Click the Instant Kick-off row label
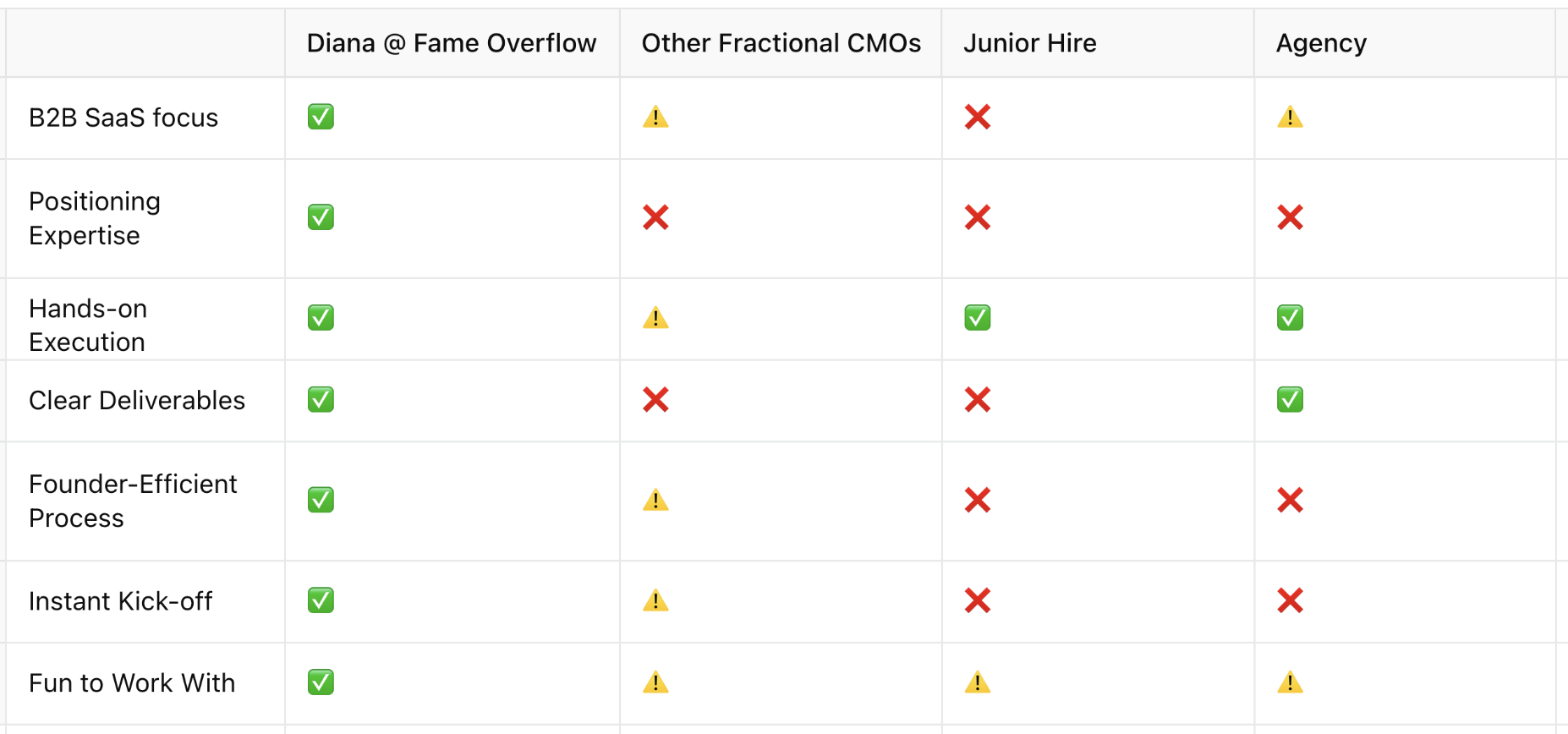The height and width of the screenshot is (734, 1568). pyautogui.click(x=120, y=601)
